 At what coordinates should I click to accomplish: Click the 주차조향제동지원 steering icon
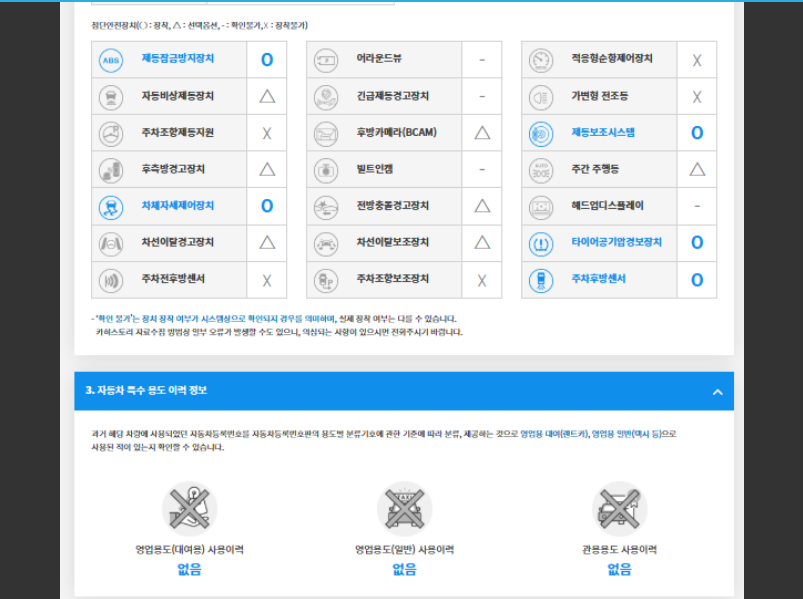tap(111, 134)
